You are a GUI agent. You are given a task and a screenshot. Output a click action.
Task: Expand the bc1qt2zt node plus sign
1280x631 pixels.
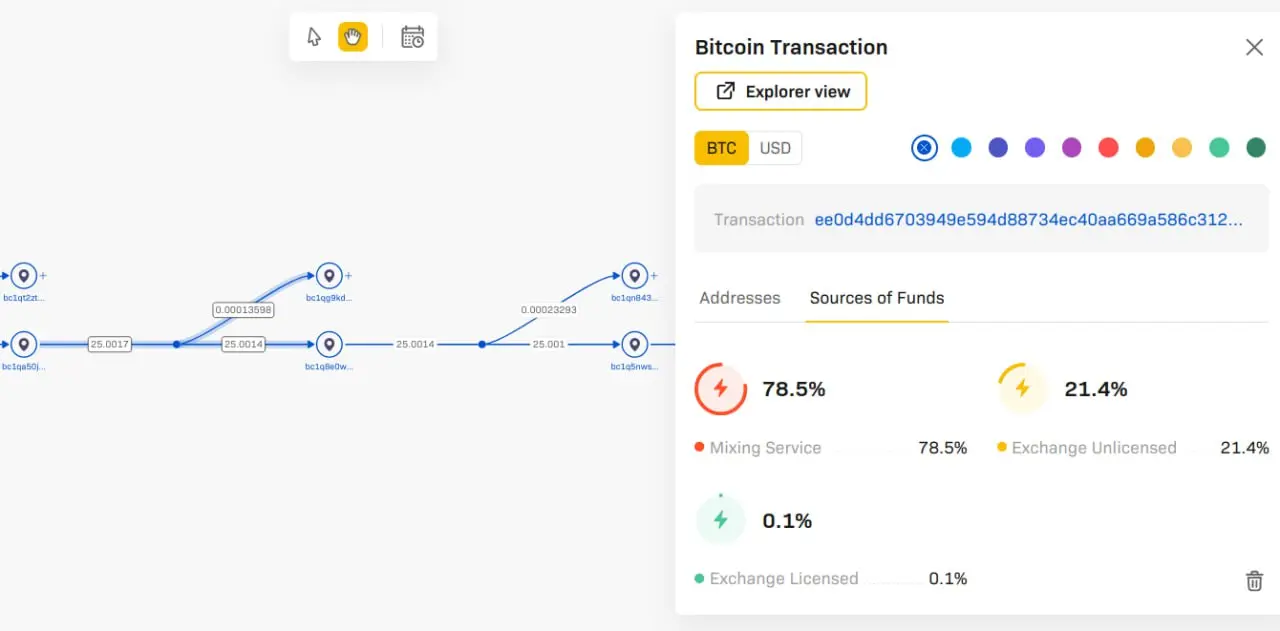click(x=43, y=276)
